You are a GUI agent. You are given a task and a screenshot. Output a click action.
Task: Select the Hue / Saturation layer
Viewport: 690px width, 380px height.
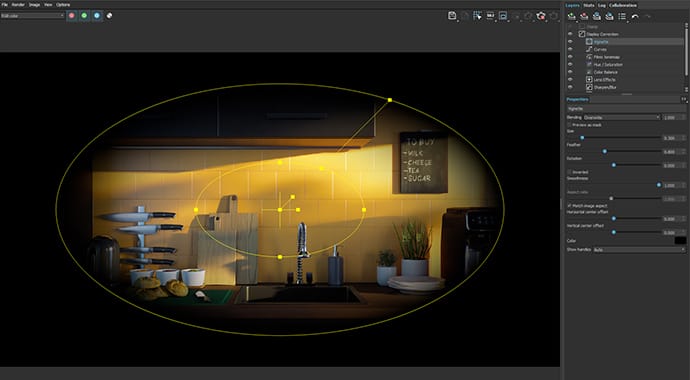click(x=608, y=64)
